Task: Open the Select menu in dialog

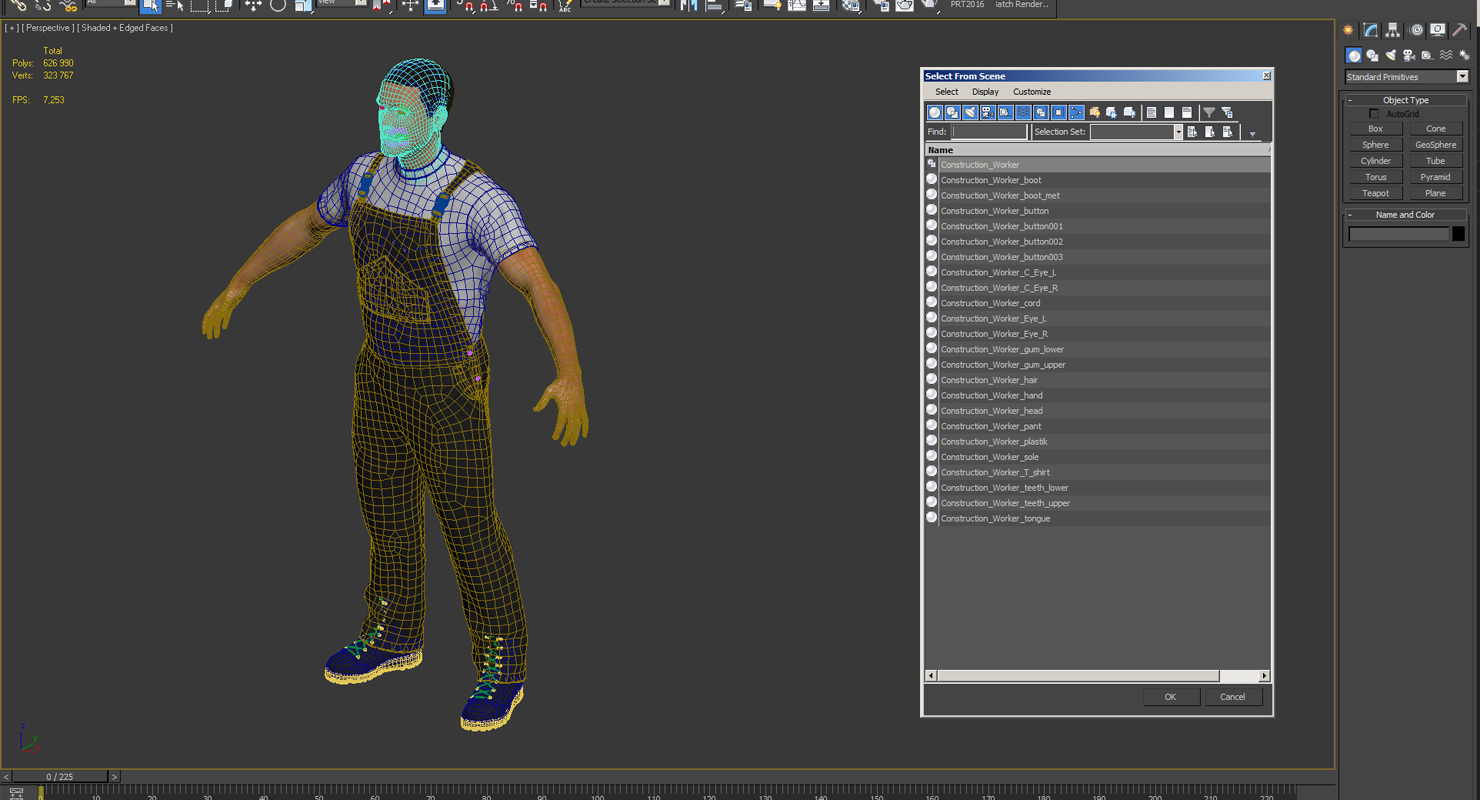Action: (946, 92)
